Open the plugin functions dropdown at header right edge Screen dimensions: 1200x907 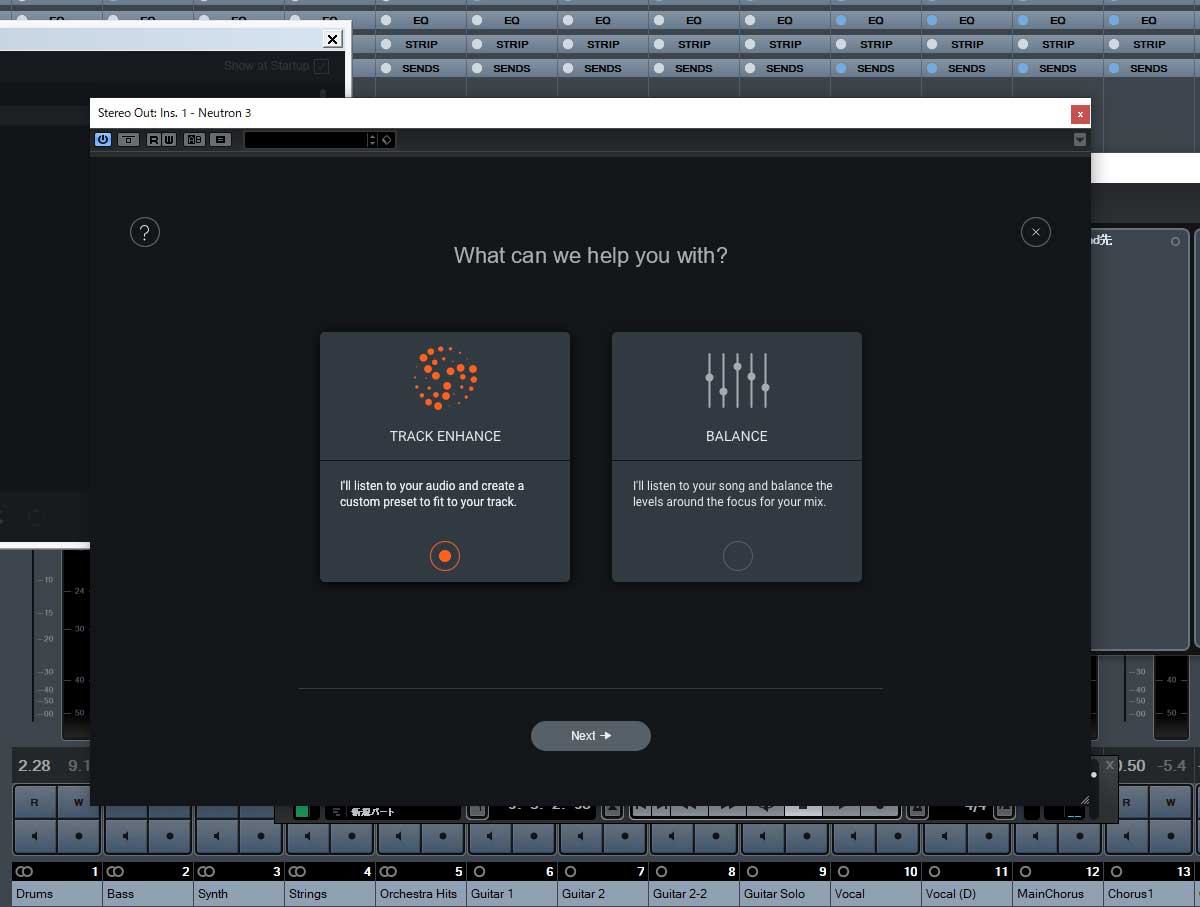[x=1080, y=140]
